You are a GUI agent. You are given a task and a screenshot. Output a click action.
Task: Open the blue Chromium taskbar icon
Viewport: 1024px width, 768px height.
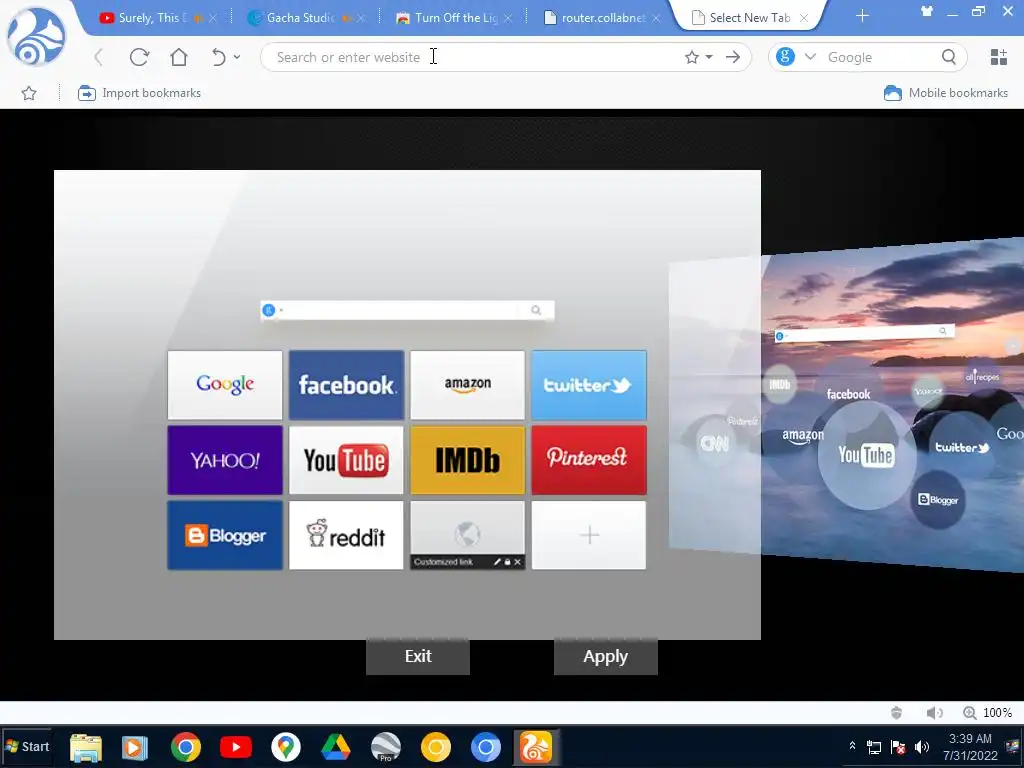coord(486,747)
